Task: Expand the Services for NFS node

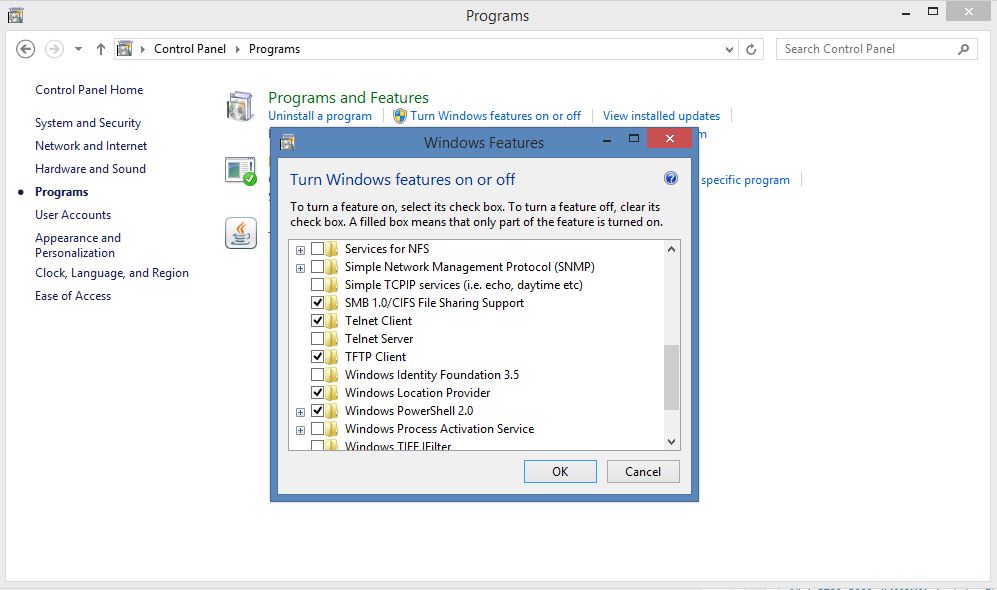Action: (x=300, y=249)
